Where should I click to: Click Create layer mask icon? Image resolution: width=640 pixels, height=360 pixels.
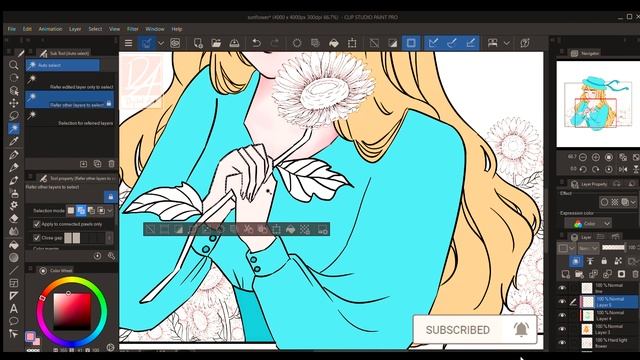click(621, 274)
